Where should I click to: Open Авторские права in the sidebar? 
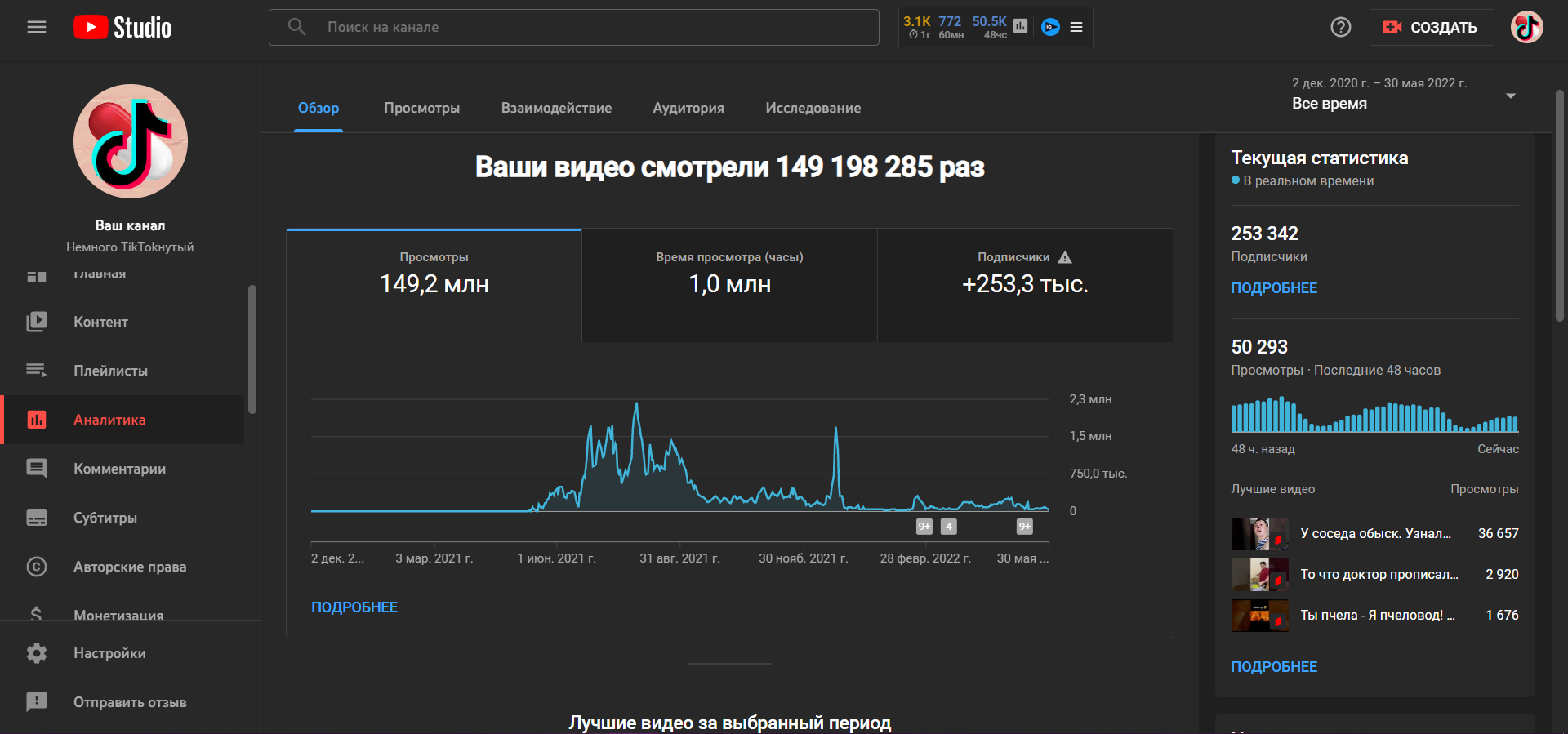(122, 567)
